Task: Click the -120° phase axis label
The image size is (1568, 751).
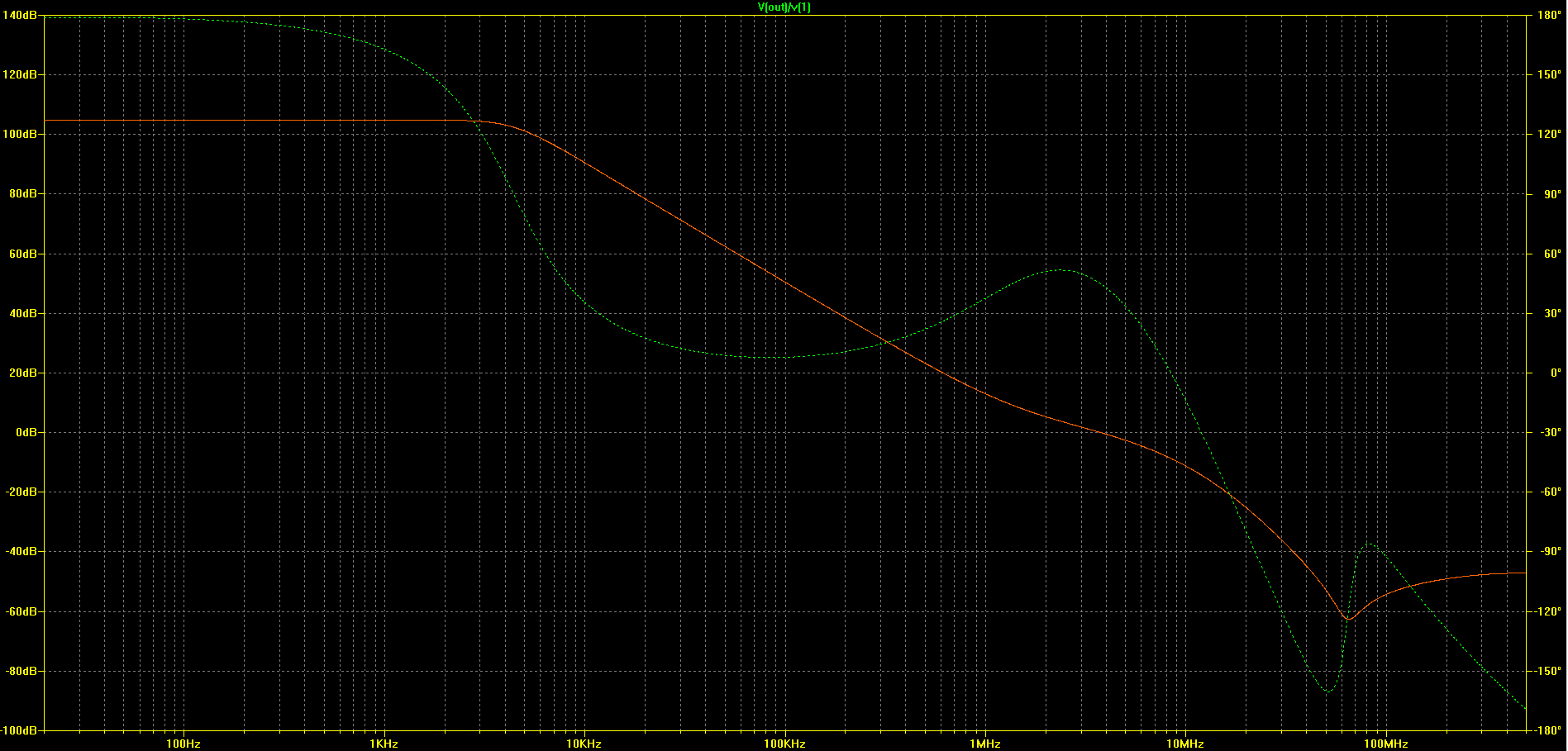Action: [x=1547, y=611]
